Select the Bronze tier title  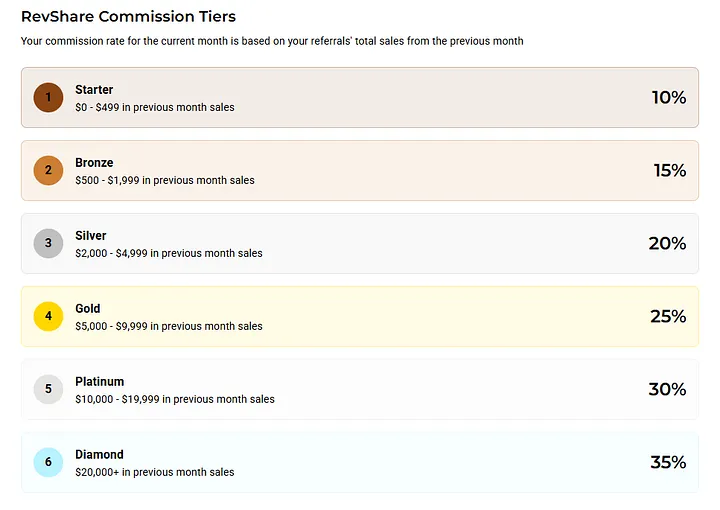94,163
